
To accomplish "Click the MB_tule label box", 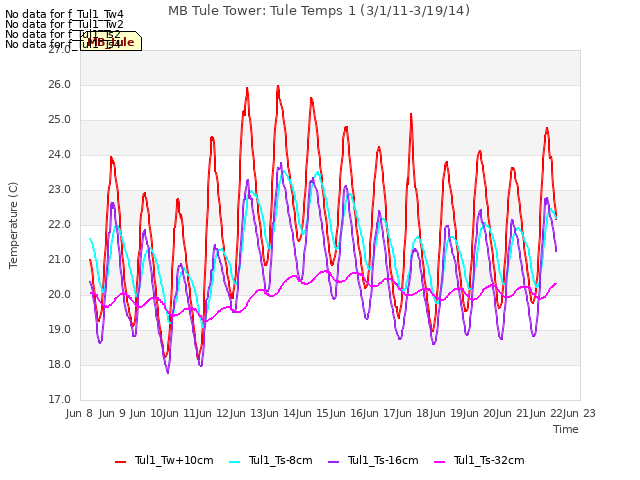I will pyautogui.click(x=111, y=41).
